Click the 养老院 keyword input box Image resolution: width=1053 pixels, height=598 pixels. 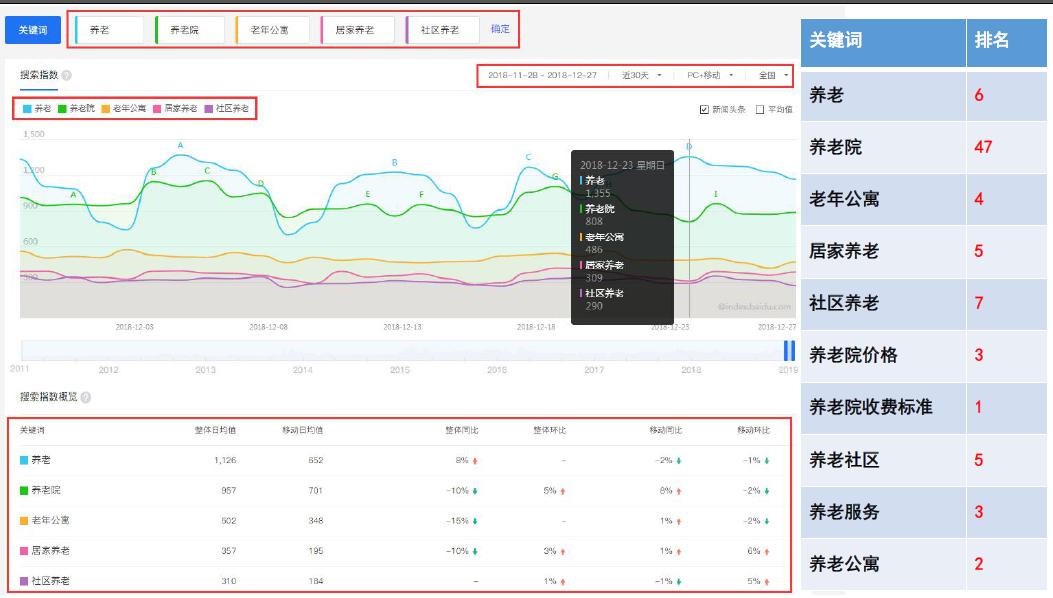(x=190, y=30)
